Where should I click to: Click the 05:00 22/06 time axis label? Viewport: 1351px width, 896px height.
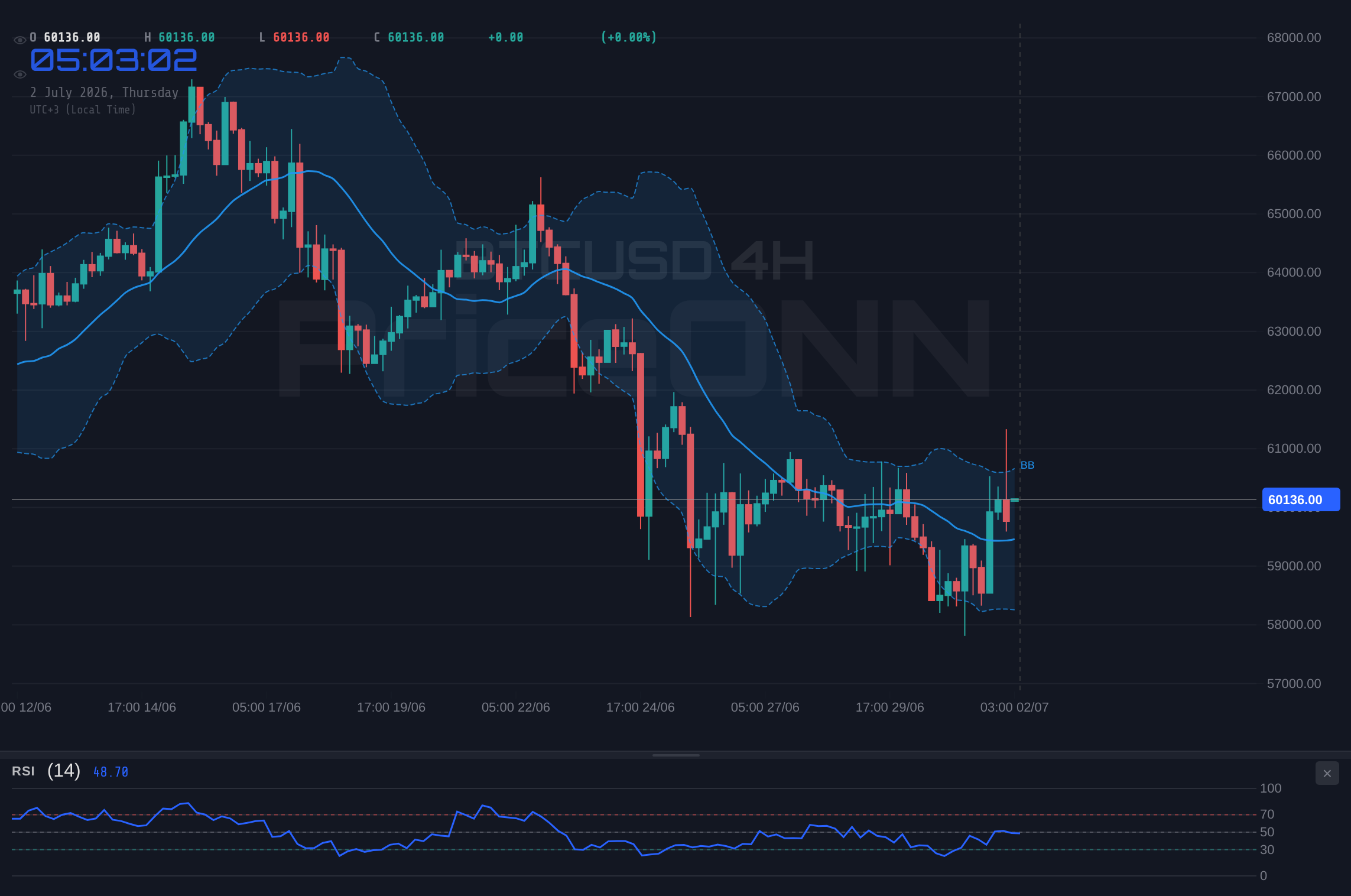pos(516,707)
